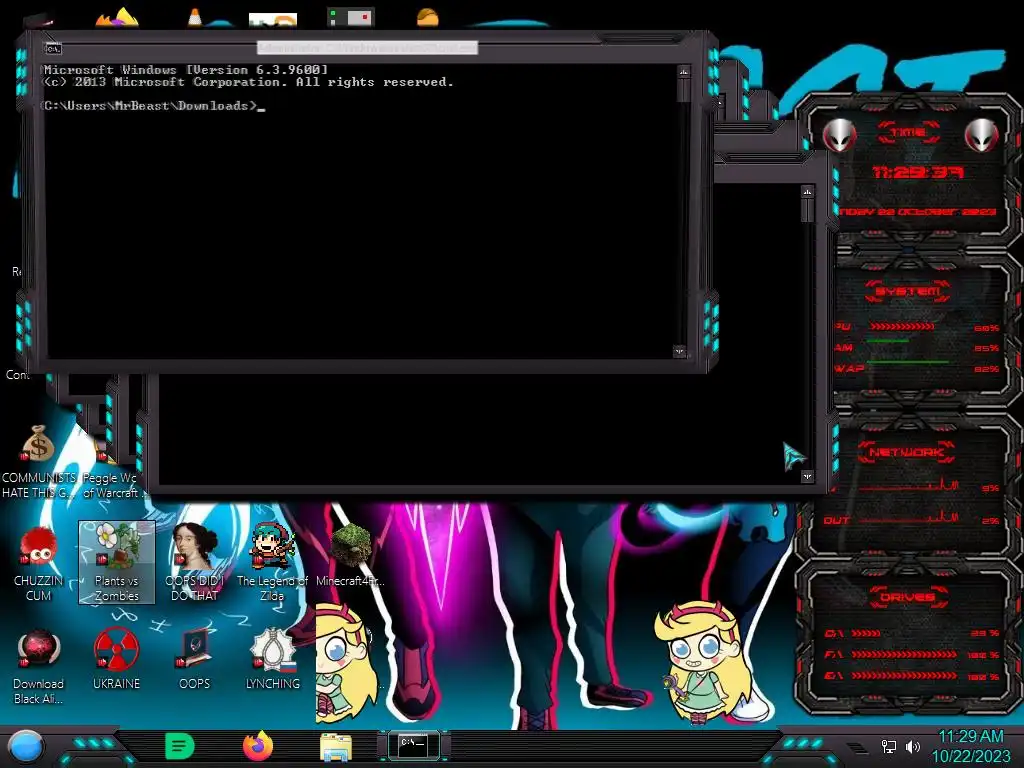This screenshot has width=1024, height=768.
Task: Click the Peggle Wo... of Warcraft icon label
Action: pos(111,485)
